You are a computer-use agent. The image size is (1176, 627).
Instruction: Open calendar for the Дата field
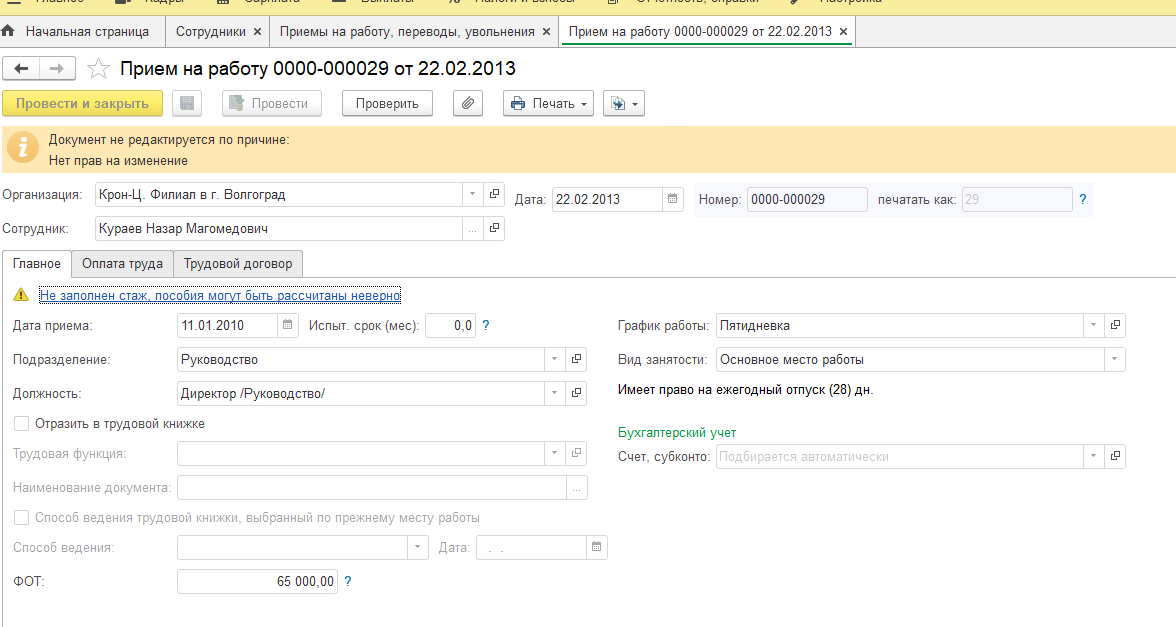point(673,199)
